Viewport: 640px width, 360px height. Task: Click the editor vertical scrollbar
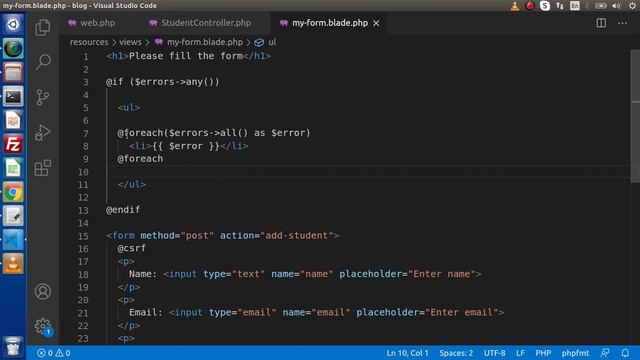coord(635,116)
